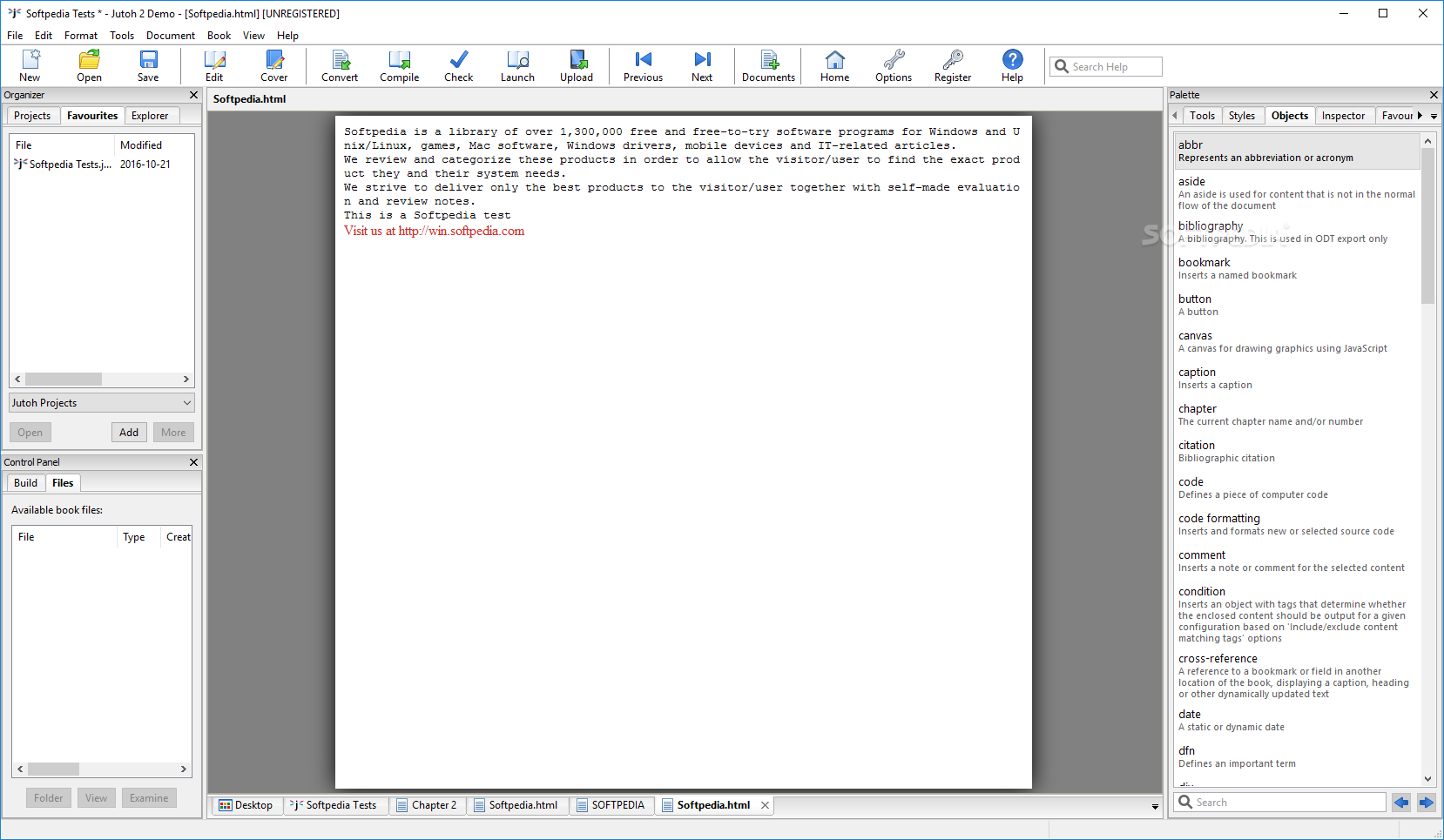
Task: Click the Upload toolbar icon
Action: click(577, 66)
